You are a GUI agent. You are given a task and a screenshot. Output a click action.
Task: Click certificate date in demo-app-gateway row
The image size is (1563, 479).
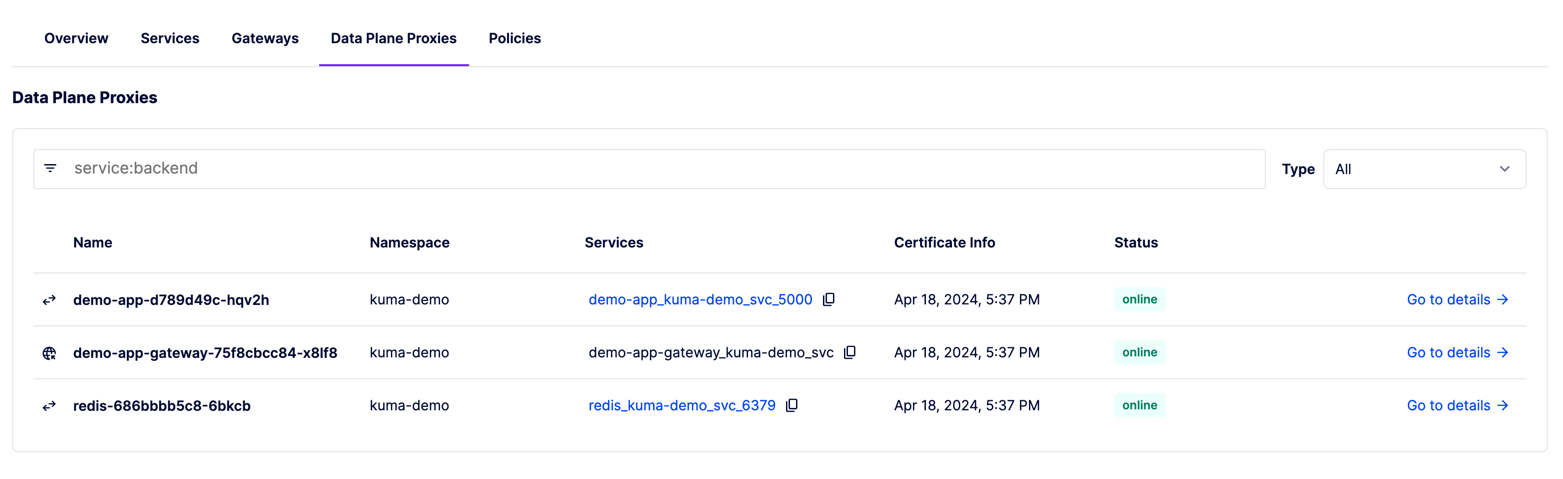(967, 353)
